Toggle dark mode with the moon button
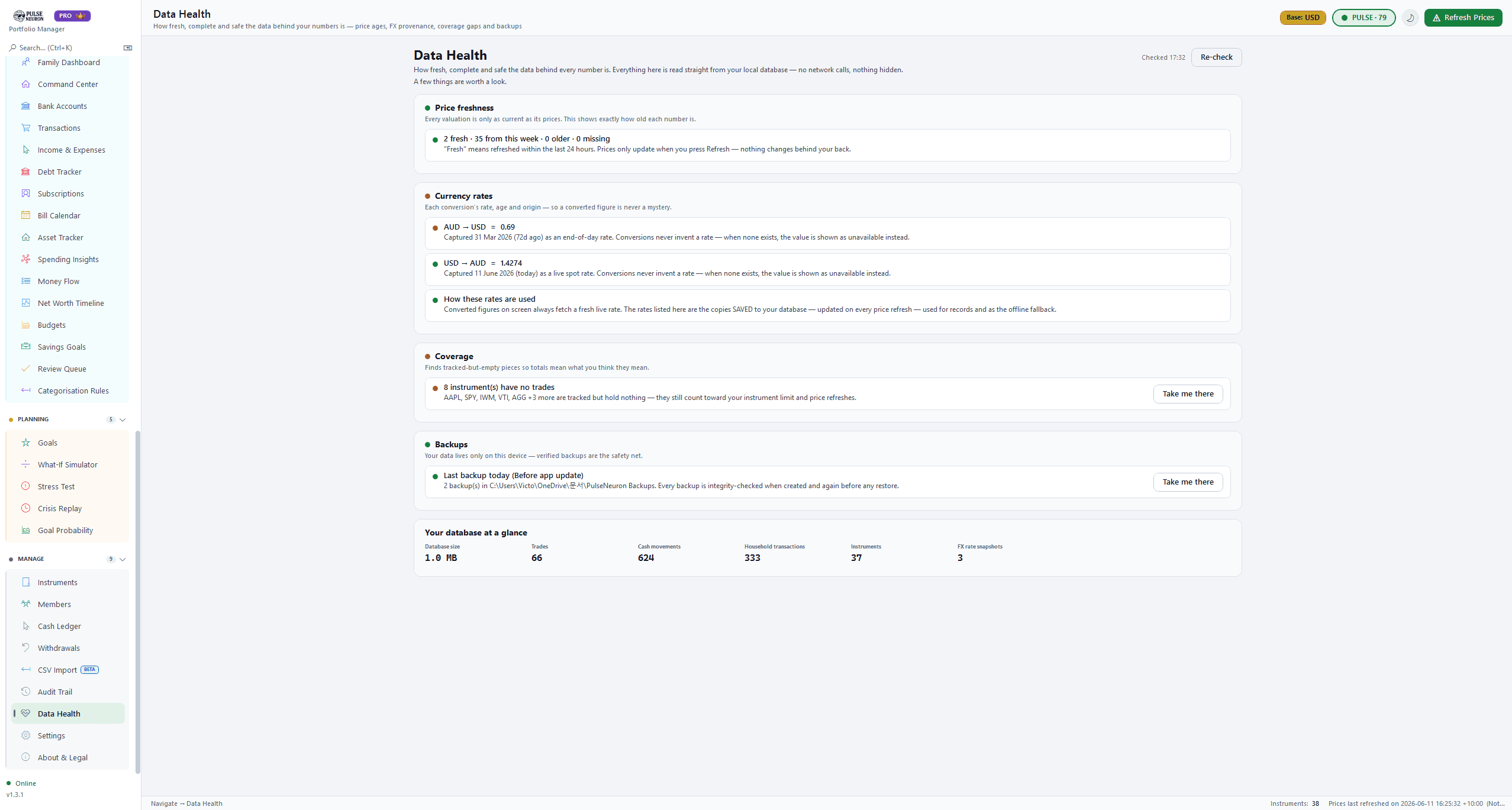This screenshot has height=810, width=1512. coord(1410,18)
